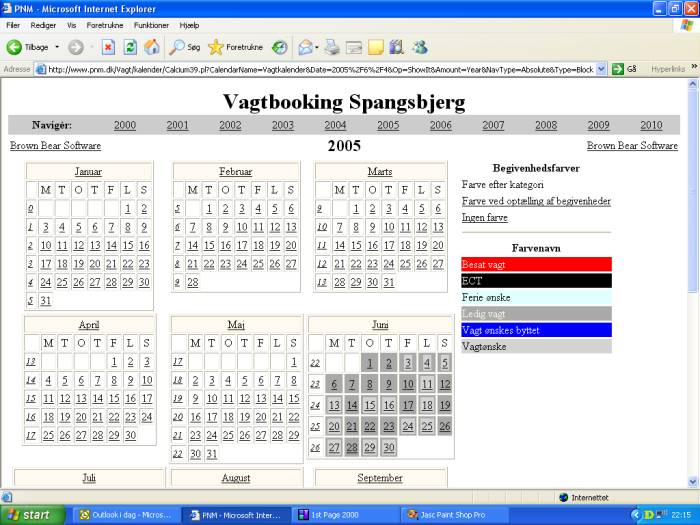Open Favorites (Foretrukne) star button
The width and height of the screenshot is (700, 525).
coord(236,47)
